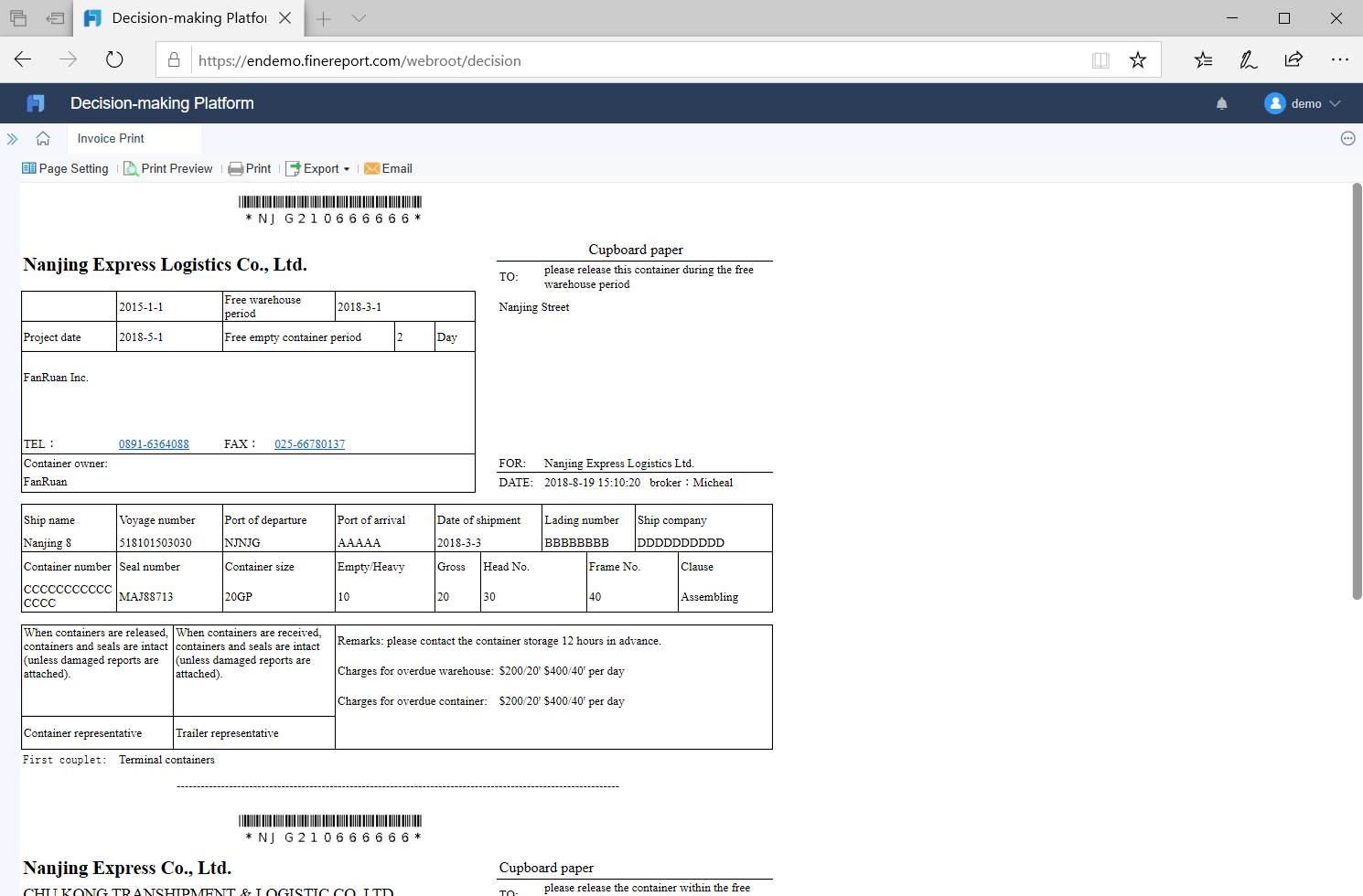1363x896 pixels.
Task: Reload the page with the refresh icon
Action: pos(113,59)
